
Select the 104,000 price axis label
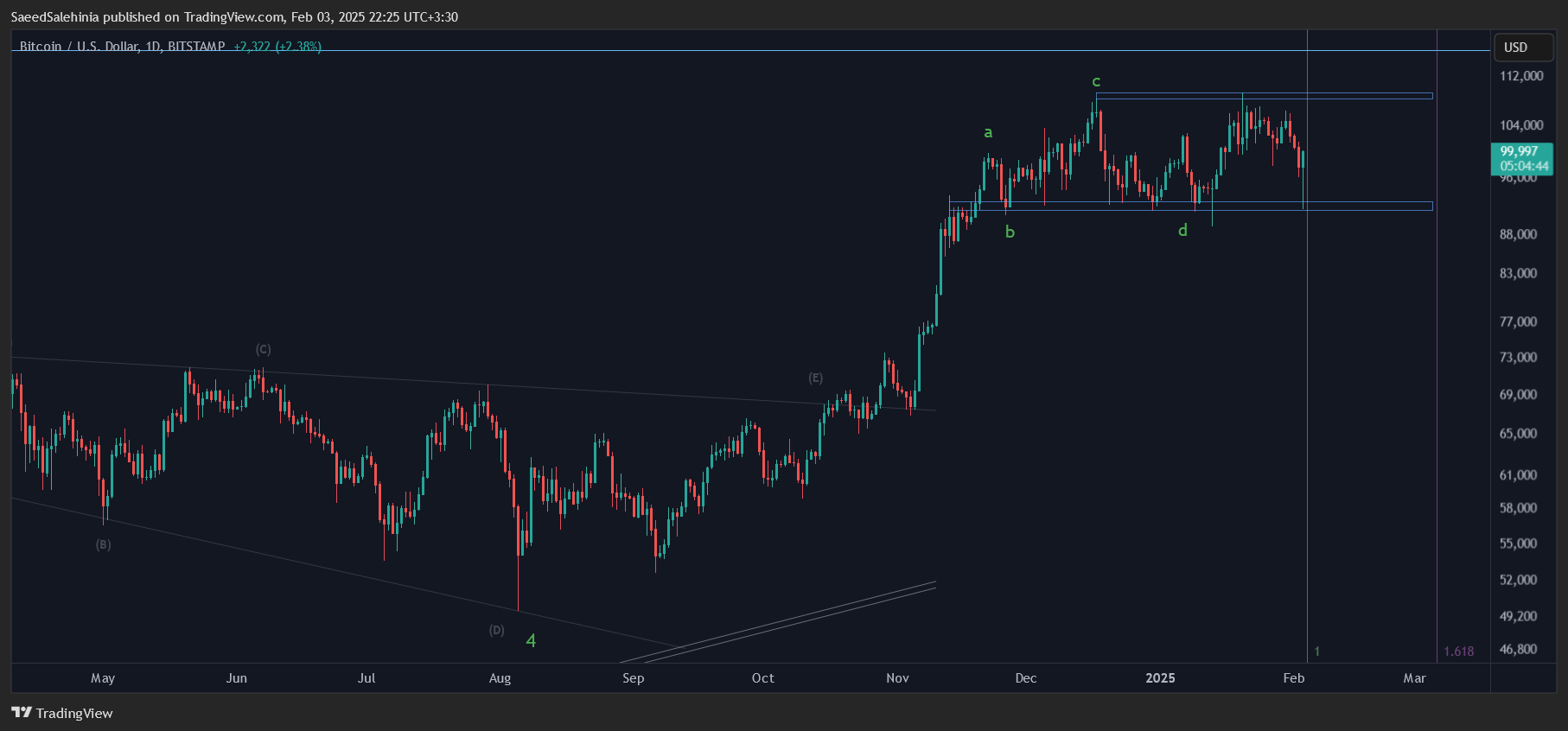[1521, 125]
